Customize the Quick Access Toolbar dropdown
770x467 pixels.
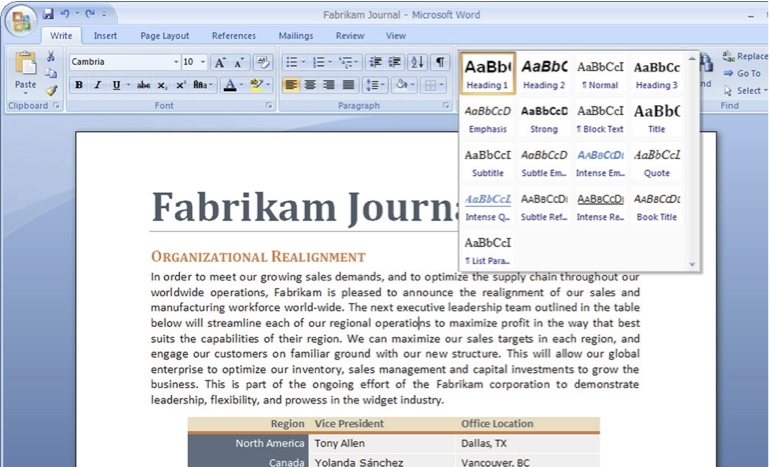click(x=104, y=14)
